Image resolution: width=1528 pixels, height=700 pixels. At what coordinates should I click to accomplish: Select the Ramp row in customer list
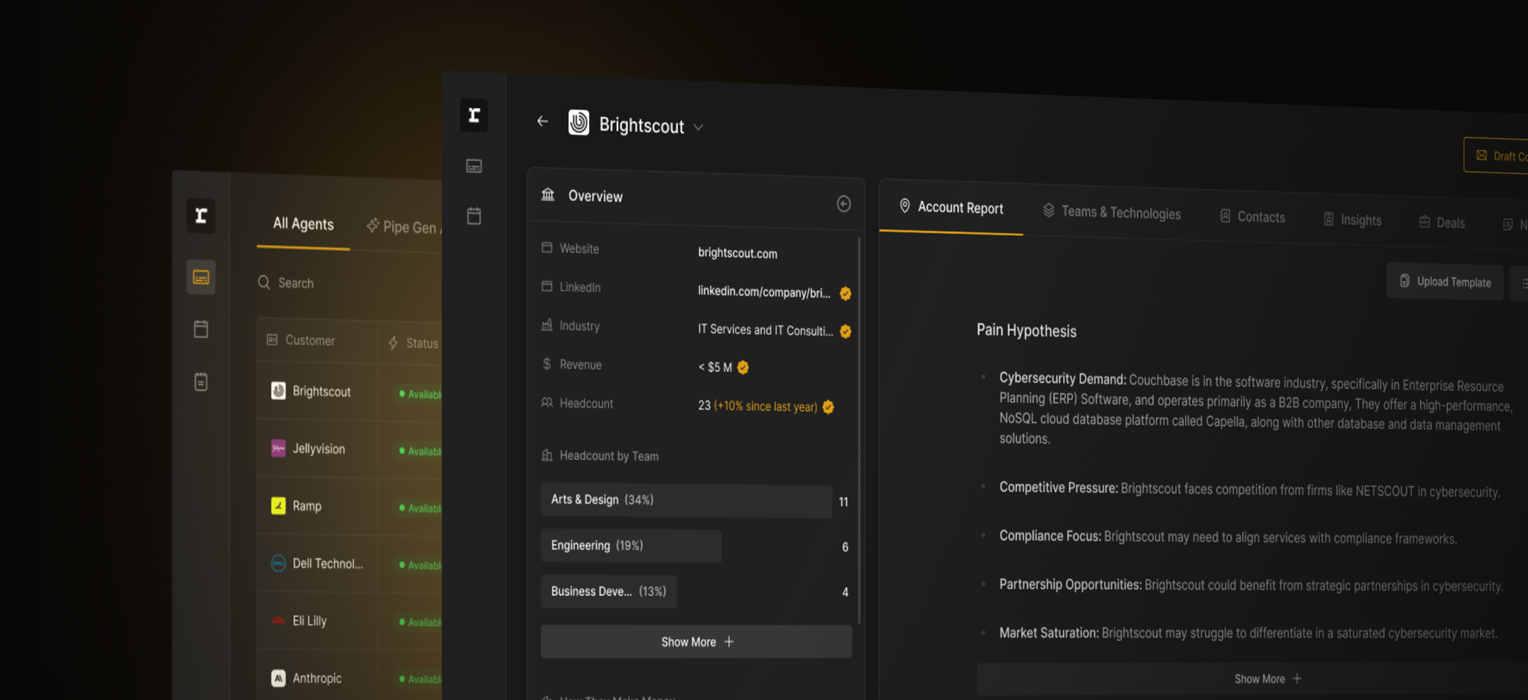pos(349,506)
